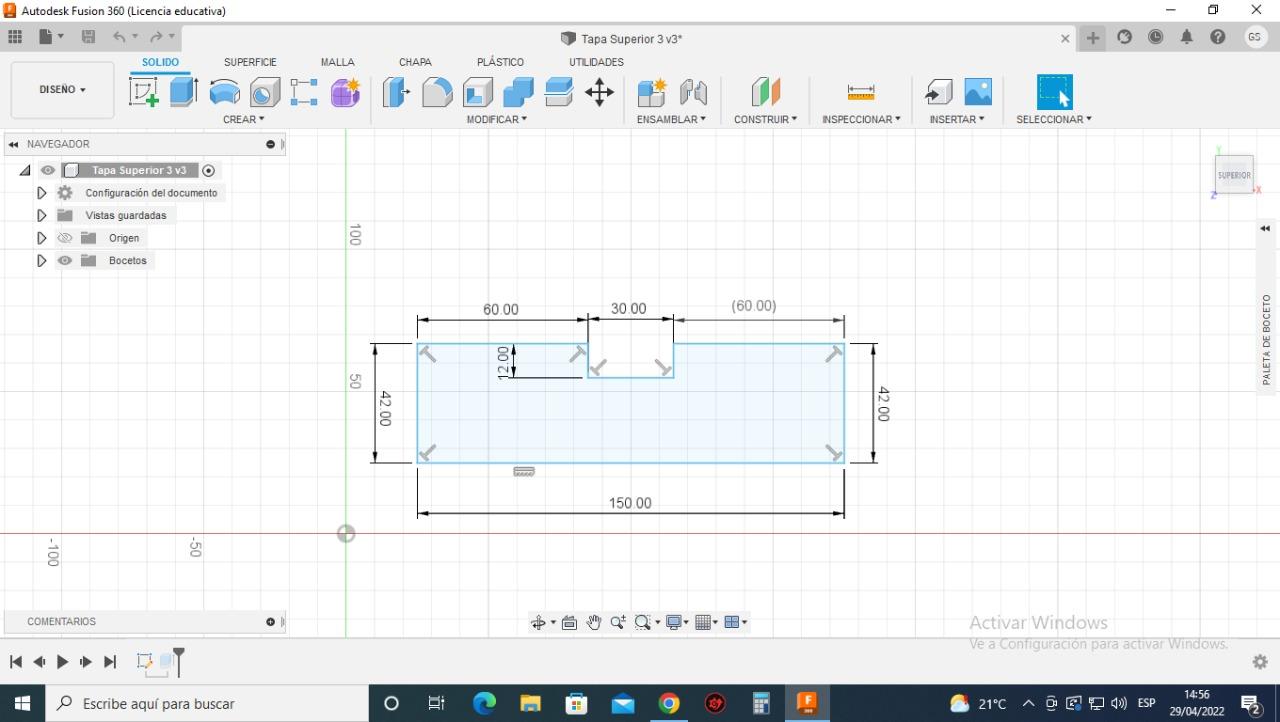The height and width of the screenshot is (722, 1280).
Task: Click the Extrude tool icon
Action: 183,92
